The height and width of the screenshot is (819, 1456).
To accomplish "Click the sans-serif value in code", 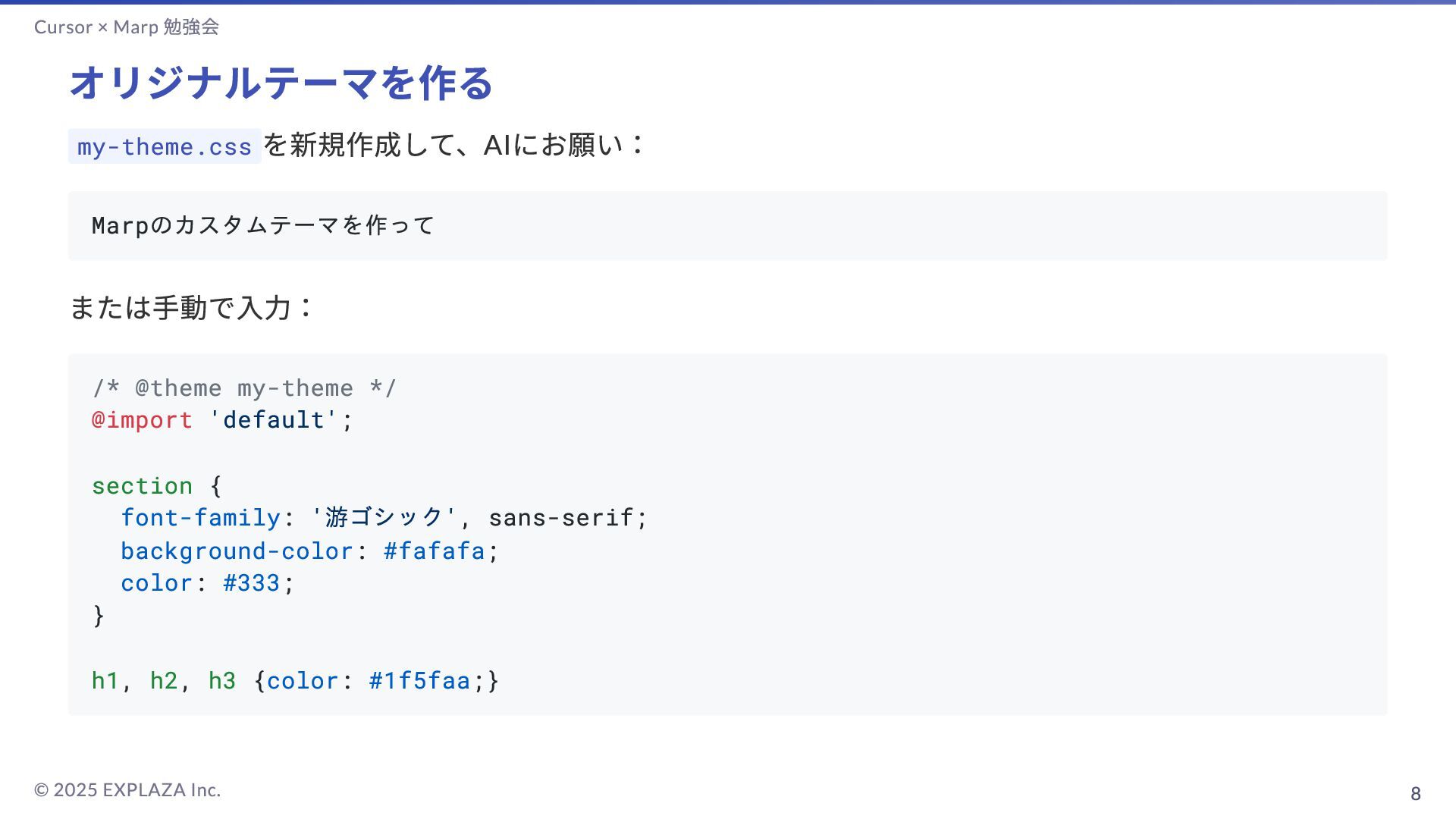I will pos(561,518).
